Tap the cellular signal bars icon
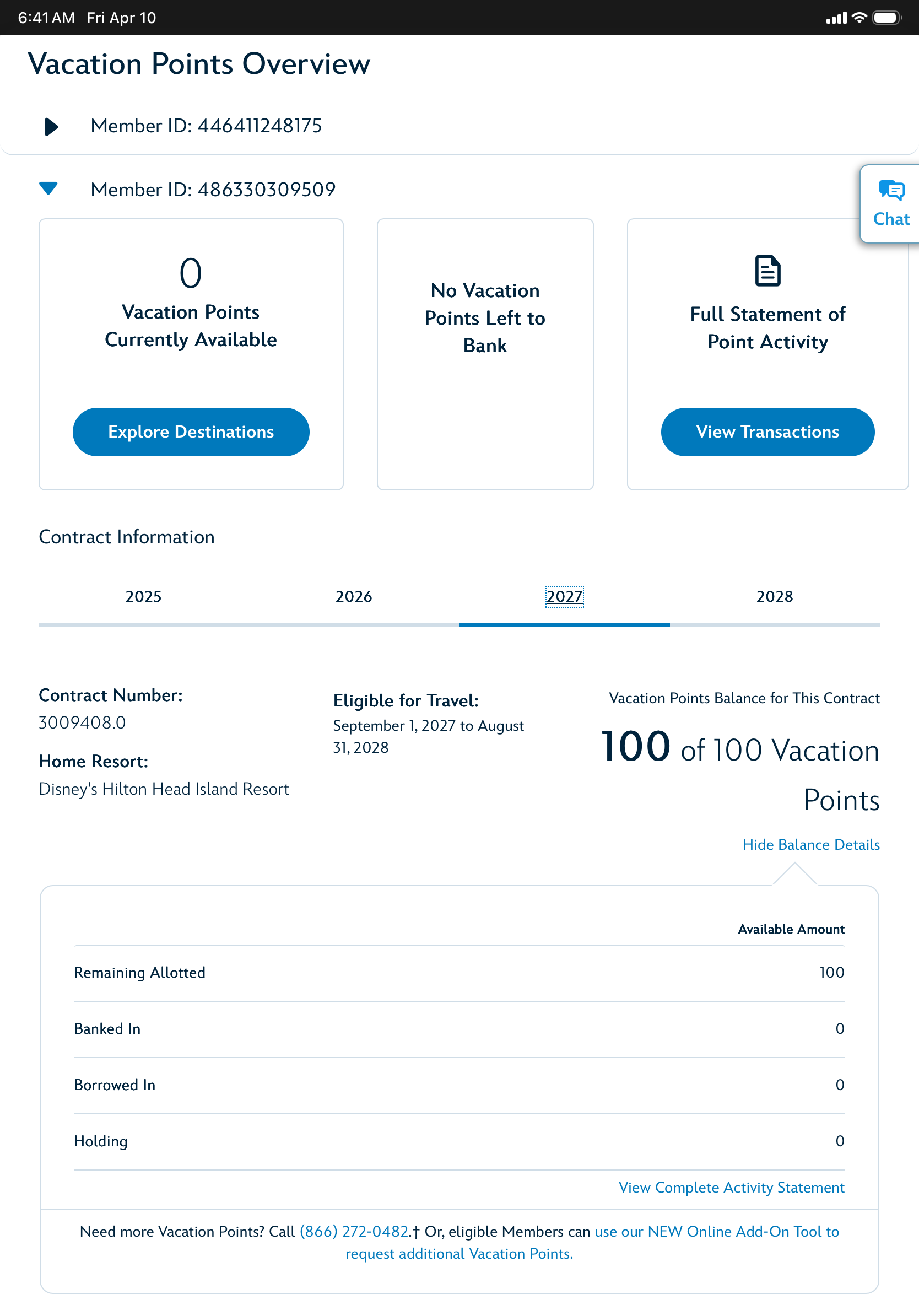 point(835,18)
